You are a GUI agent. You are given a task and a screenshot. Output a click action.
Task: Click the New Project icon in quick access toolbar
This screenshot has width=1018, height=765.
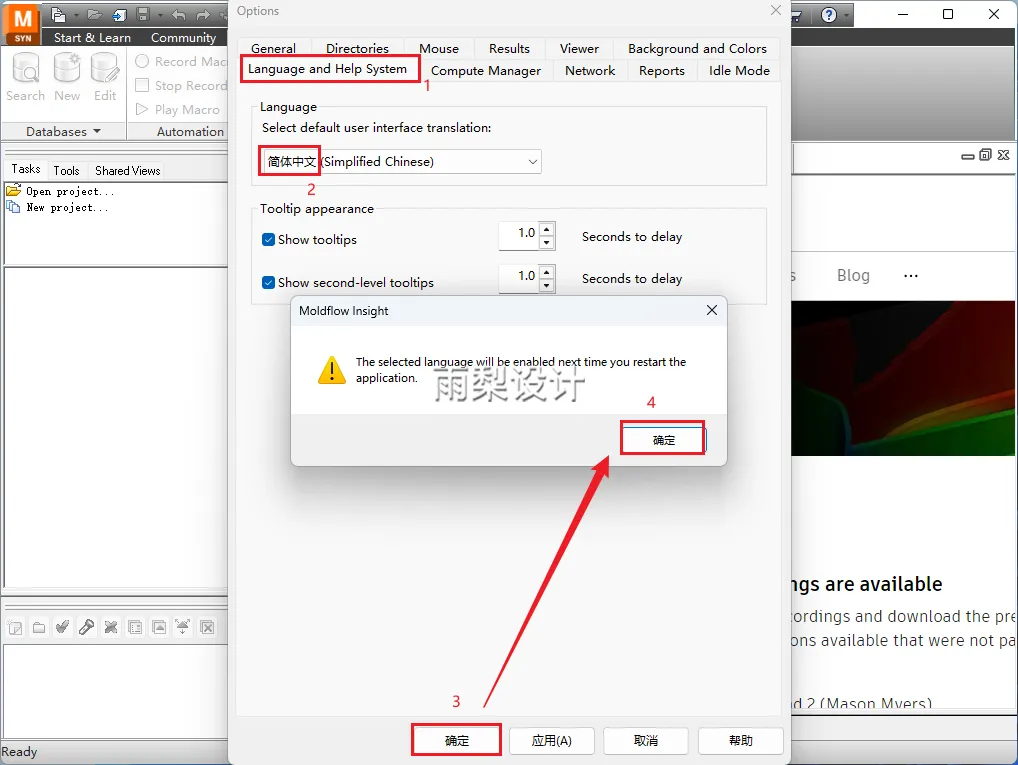coord(58,14)
